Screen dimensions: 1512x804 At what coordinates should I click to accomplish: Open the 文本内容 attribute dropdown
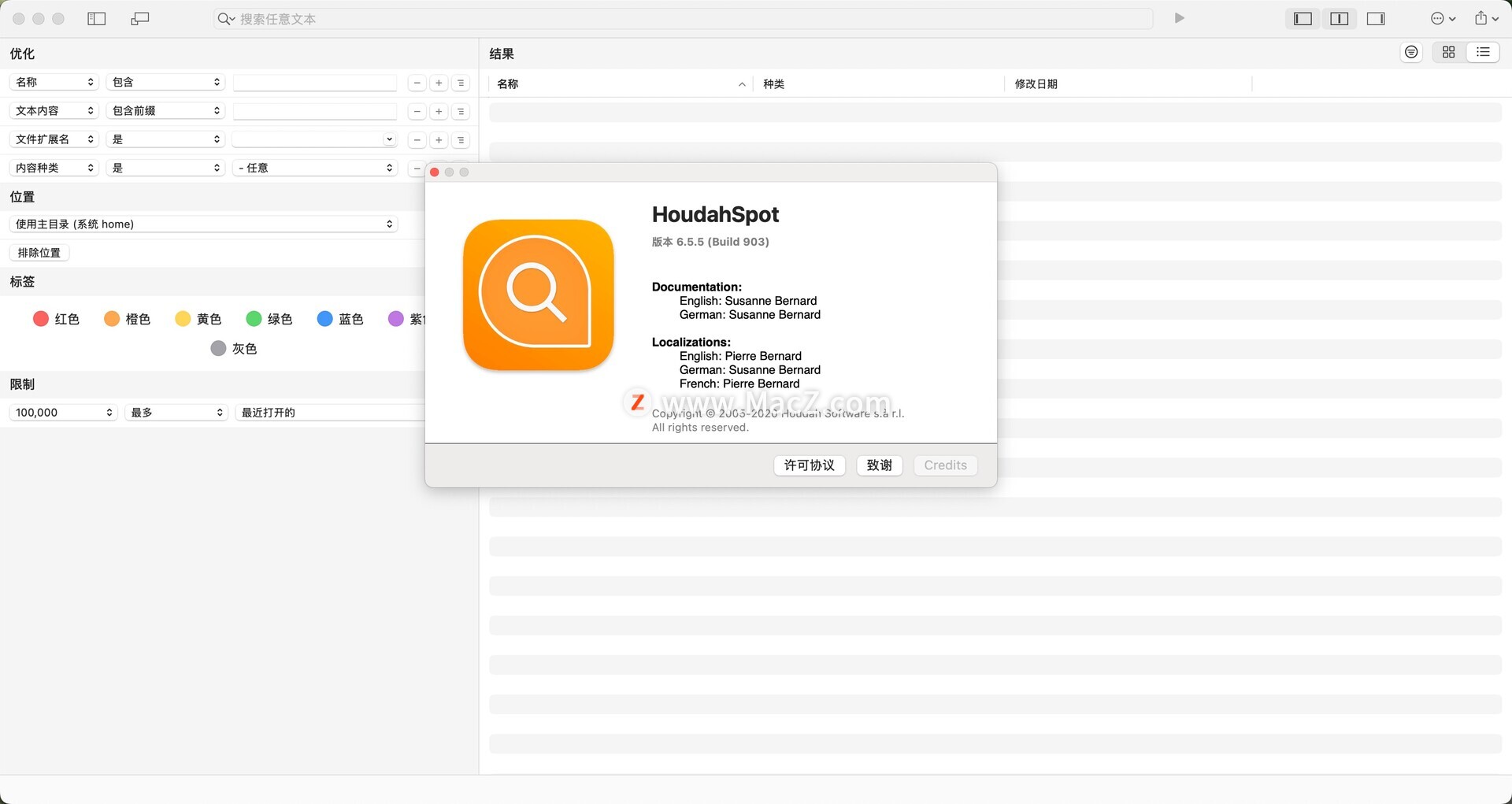[x=54, y=110]
